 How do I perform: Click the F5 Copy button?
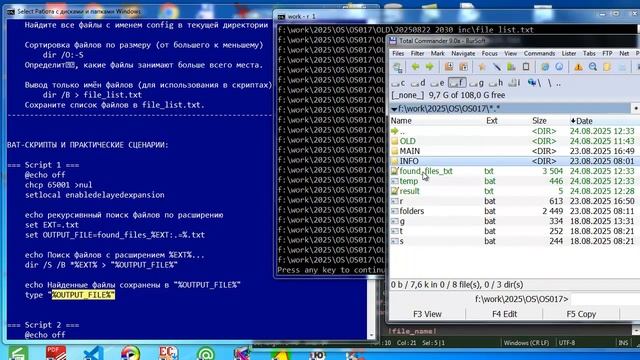coord(581,314)
